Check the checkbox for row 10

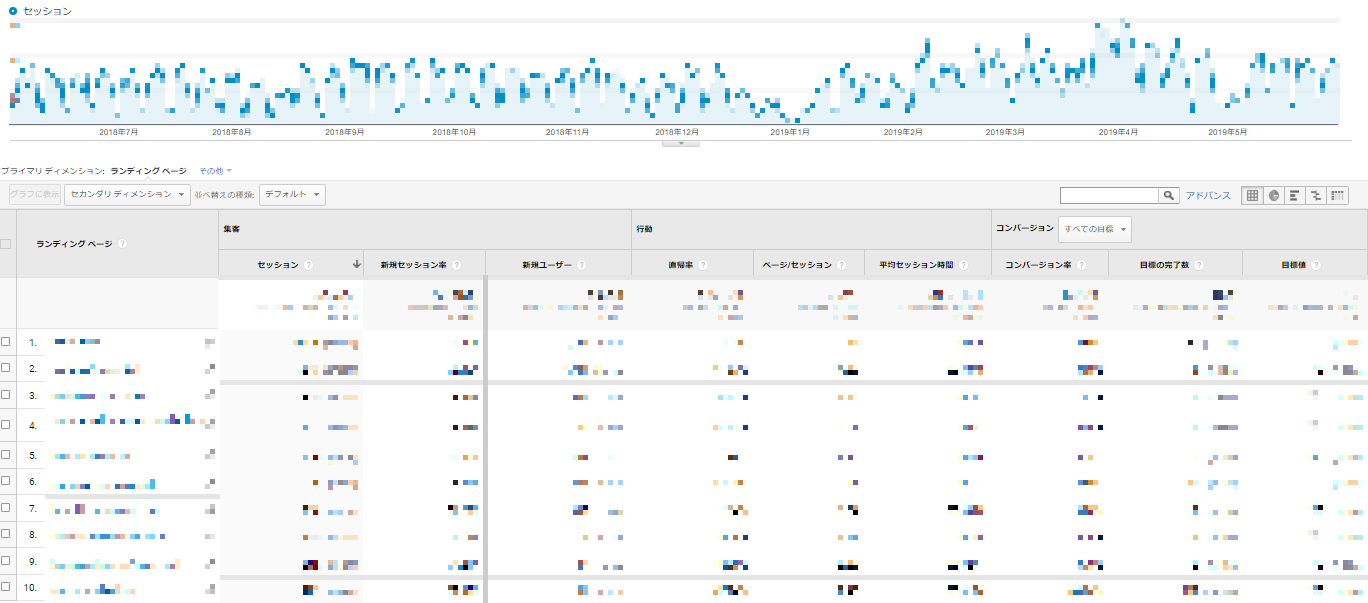6,586
